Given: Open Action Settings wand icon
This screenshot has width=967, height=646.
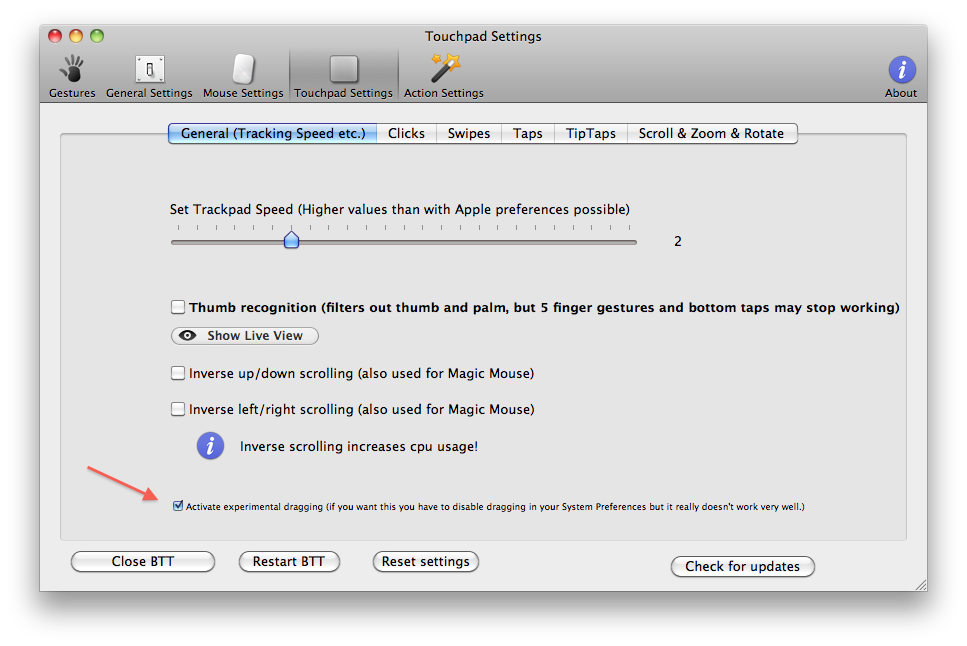Looking at the screenshot, I should click(444, 70).
